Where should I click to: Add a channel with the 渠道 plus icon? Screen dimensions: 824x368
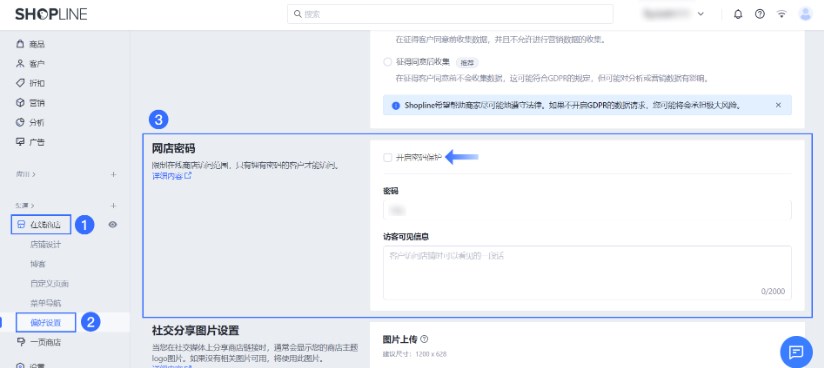pyautogui.click(x=113, y=205)
